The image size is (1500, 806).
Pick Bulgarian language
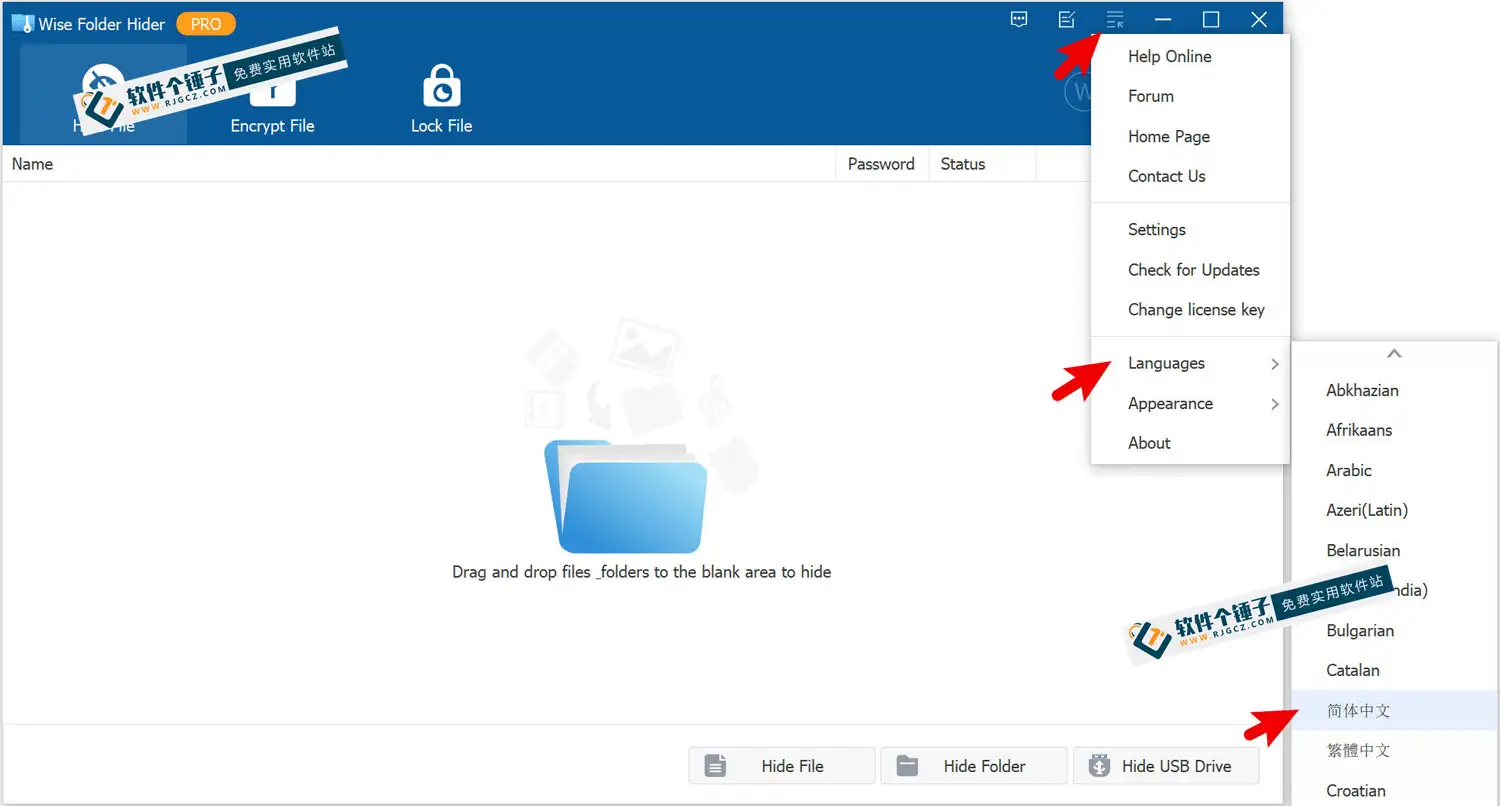point(1395,631)
